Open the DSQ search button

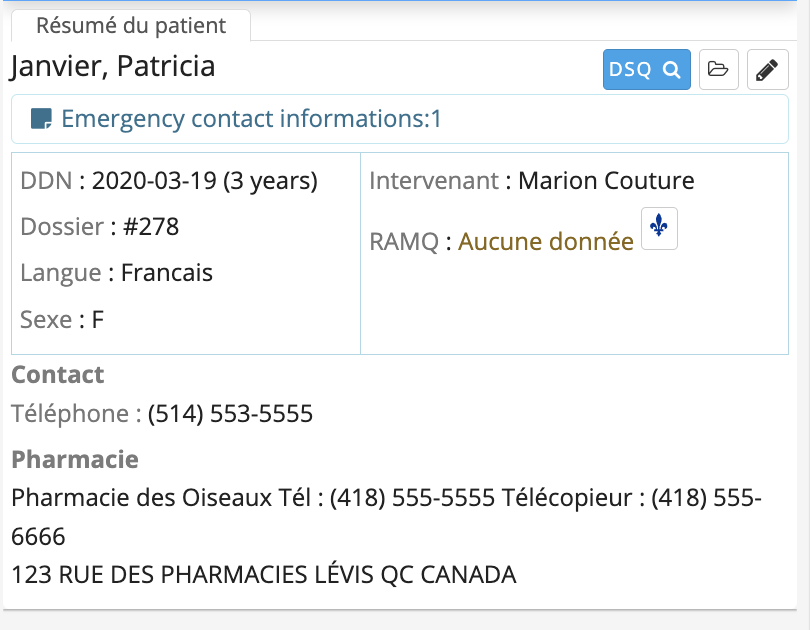[x=646, y=70]
